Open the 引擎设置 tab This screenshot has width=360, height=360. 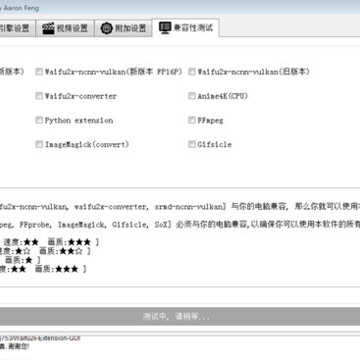pos(17,28)
